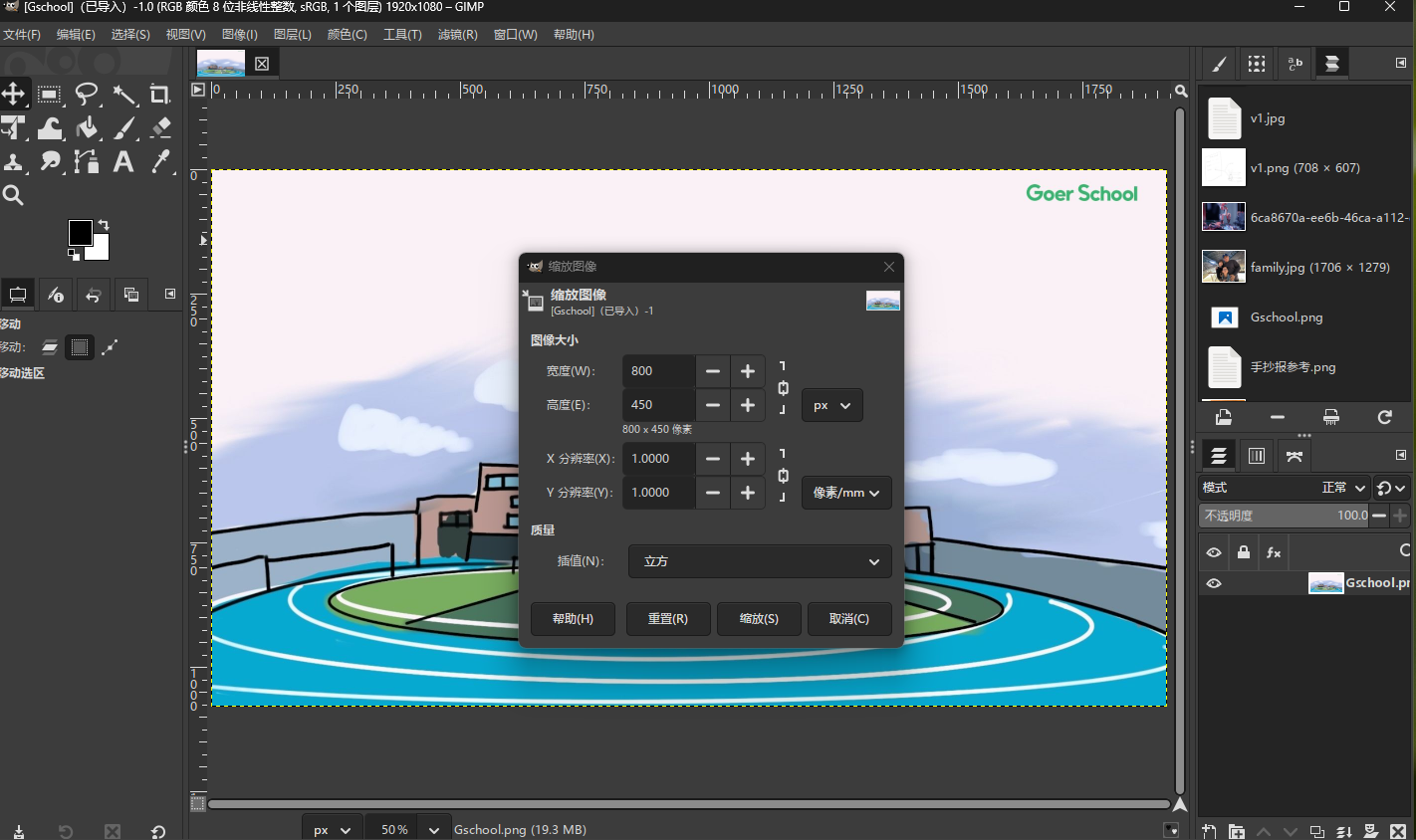Screen dimensions: 1416x840
Task: Toggle the width-height aspect ratio chain link
Action: 783,388
